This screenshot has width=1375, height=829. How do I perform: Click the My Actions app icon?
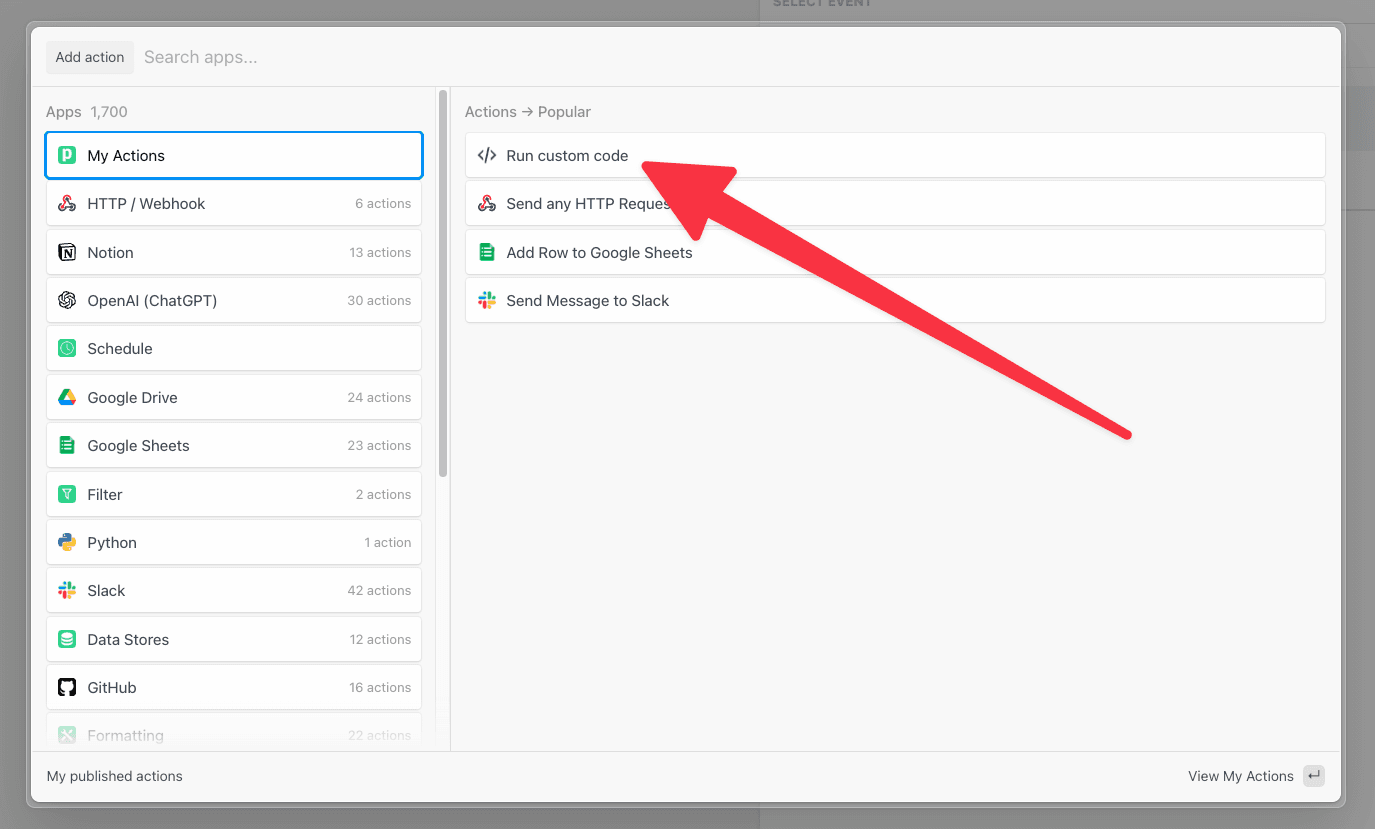pos(67,155)
